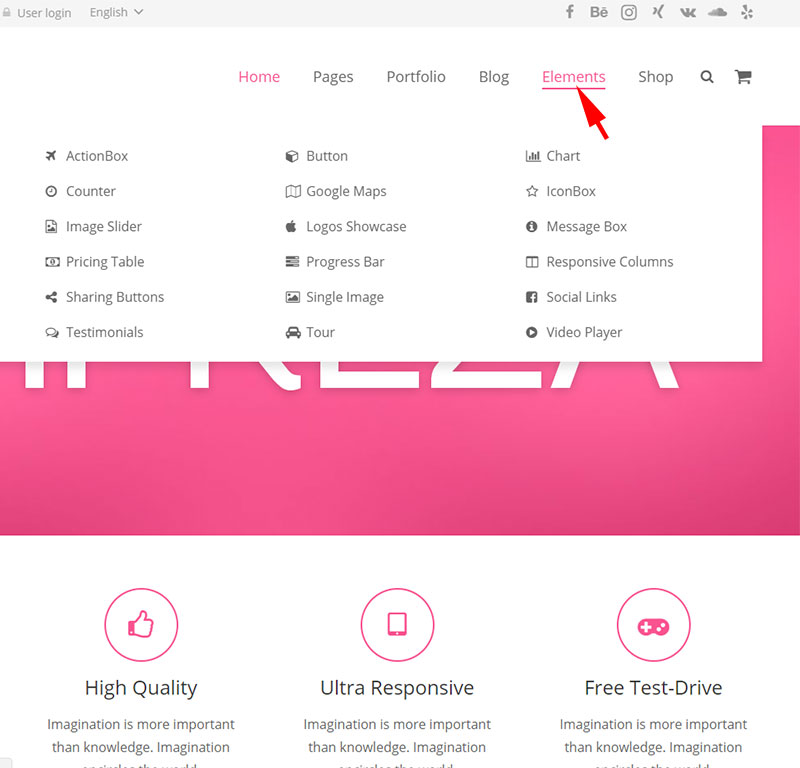The image size is (800, 768).
Task: Open the Behance social icon
Action: (599, 12)
